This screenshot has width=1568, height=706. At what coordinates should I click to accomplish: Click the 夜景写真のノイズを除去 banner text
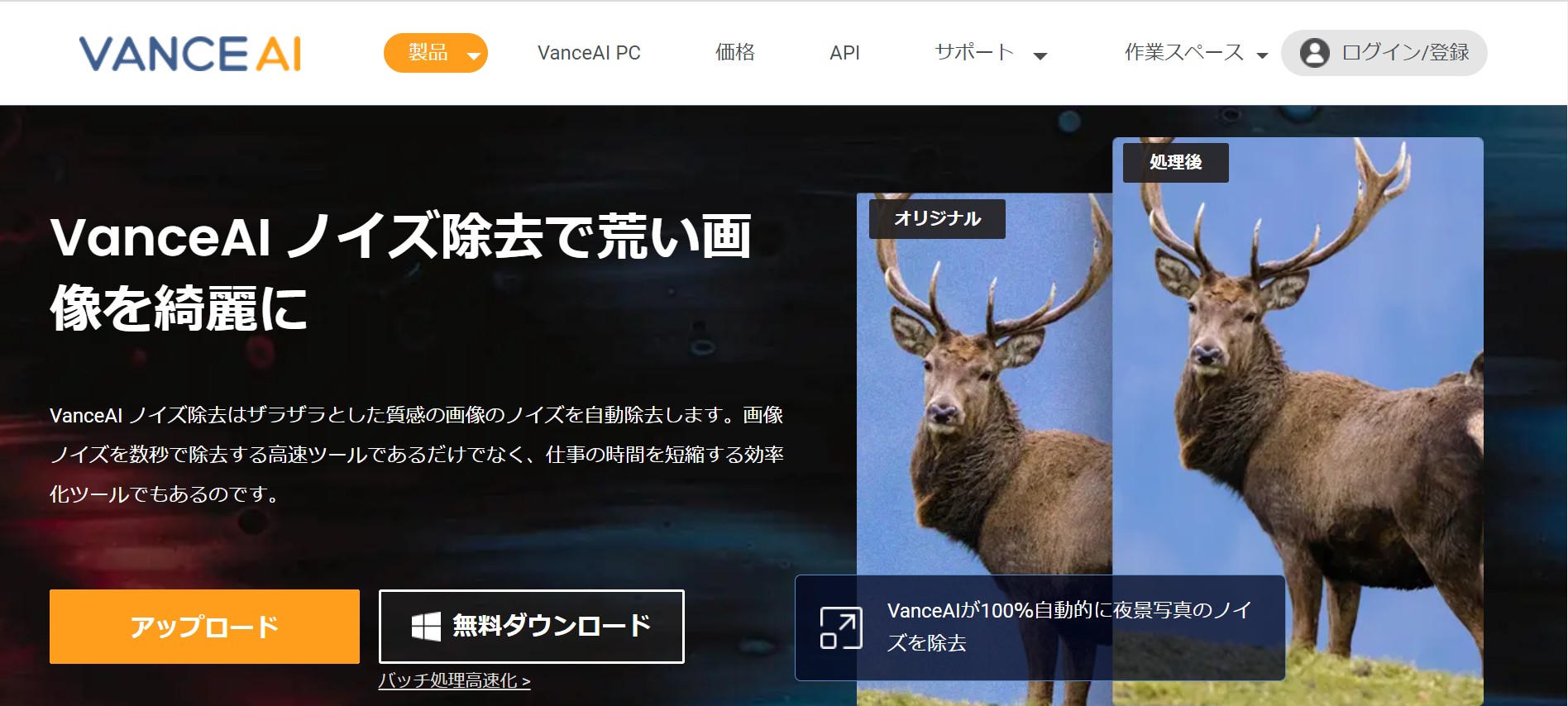coord(1069,627)
